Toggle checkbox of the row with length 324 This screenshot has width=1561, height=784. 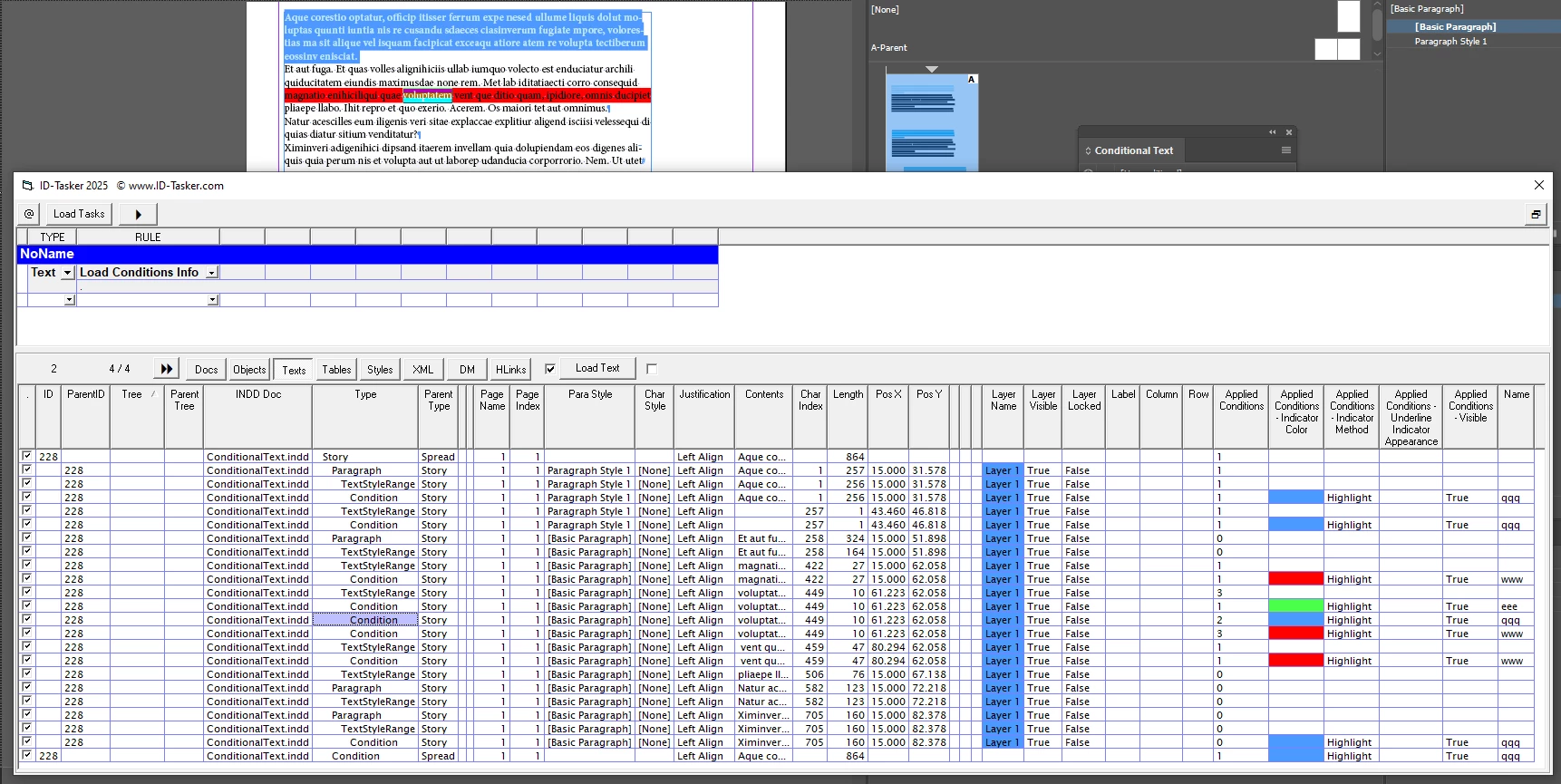pyautogui.click(x=26, y=537)
